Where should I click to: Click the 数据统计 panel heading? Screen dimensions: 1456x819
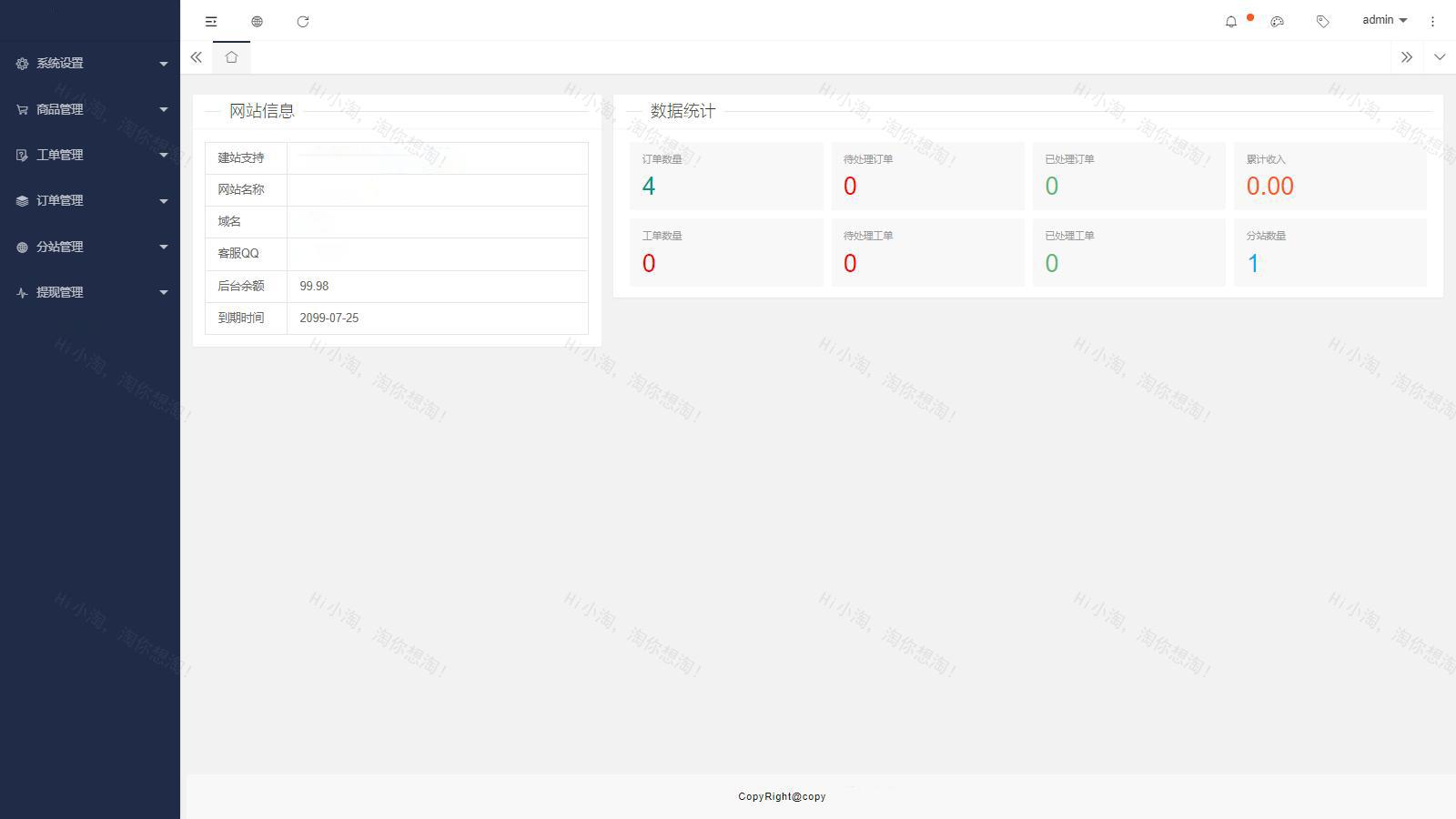pos(683,111)
